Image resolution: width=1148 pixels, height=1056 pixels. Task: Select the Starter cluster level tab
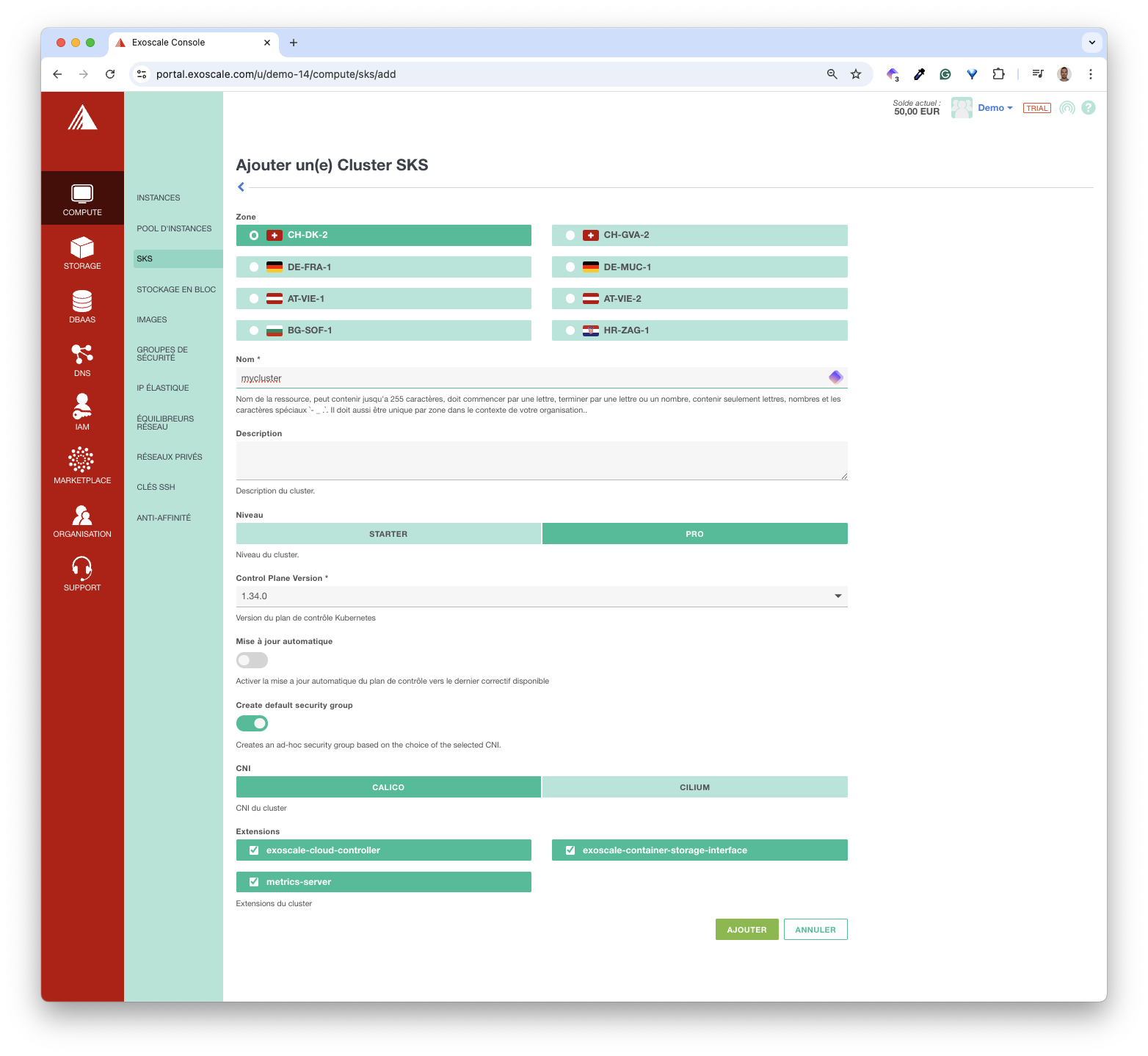click(x=388, y=534)
